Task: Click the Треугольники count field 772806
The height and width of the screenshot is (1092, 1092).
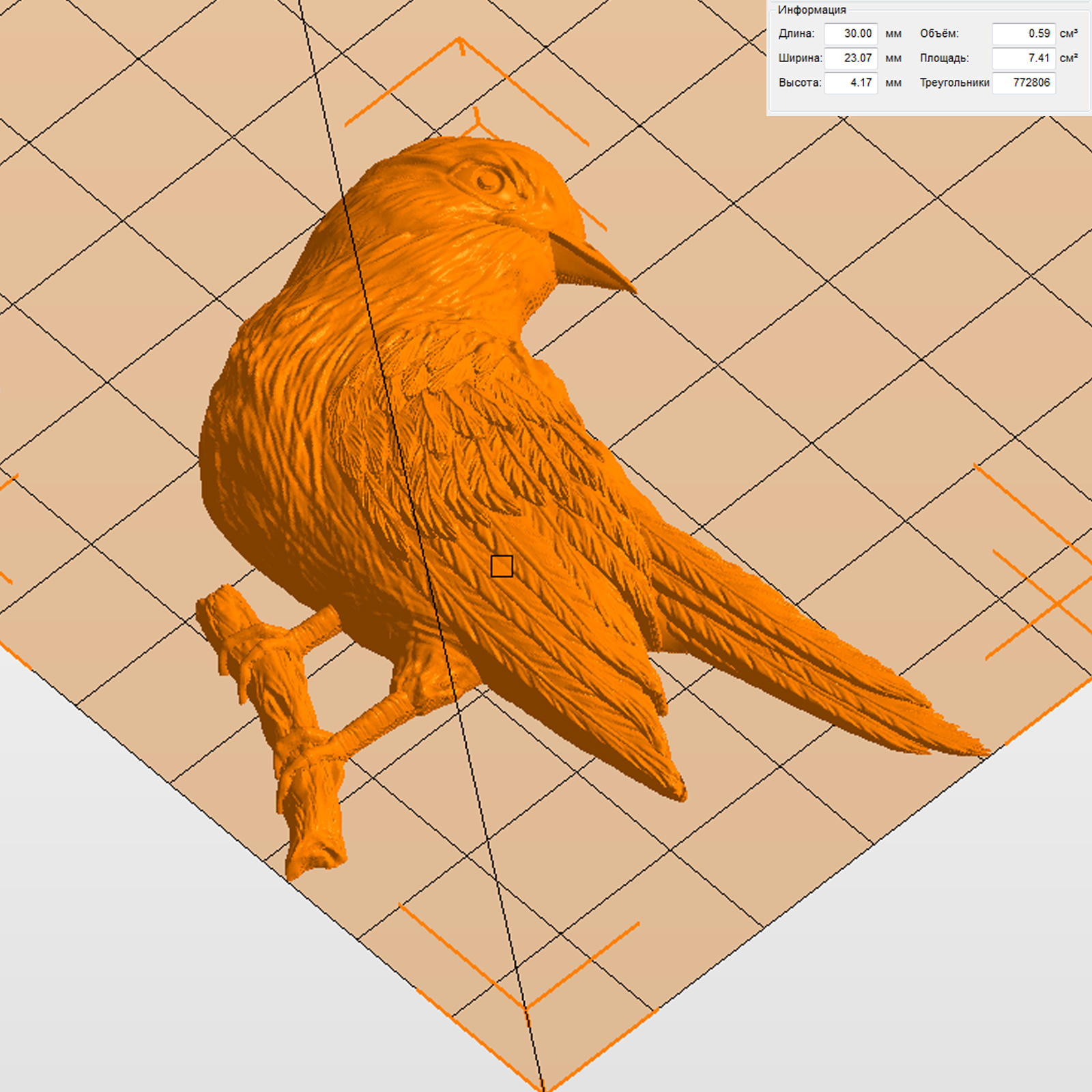Action: click(1023, 83)
